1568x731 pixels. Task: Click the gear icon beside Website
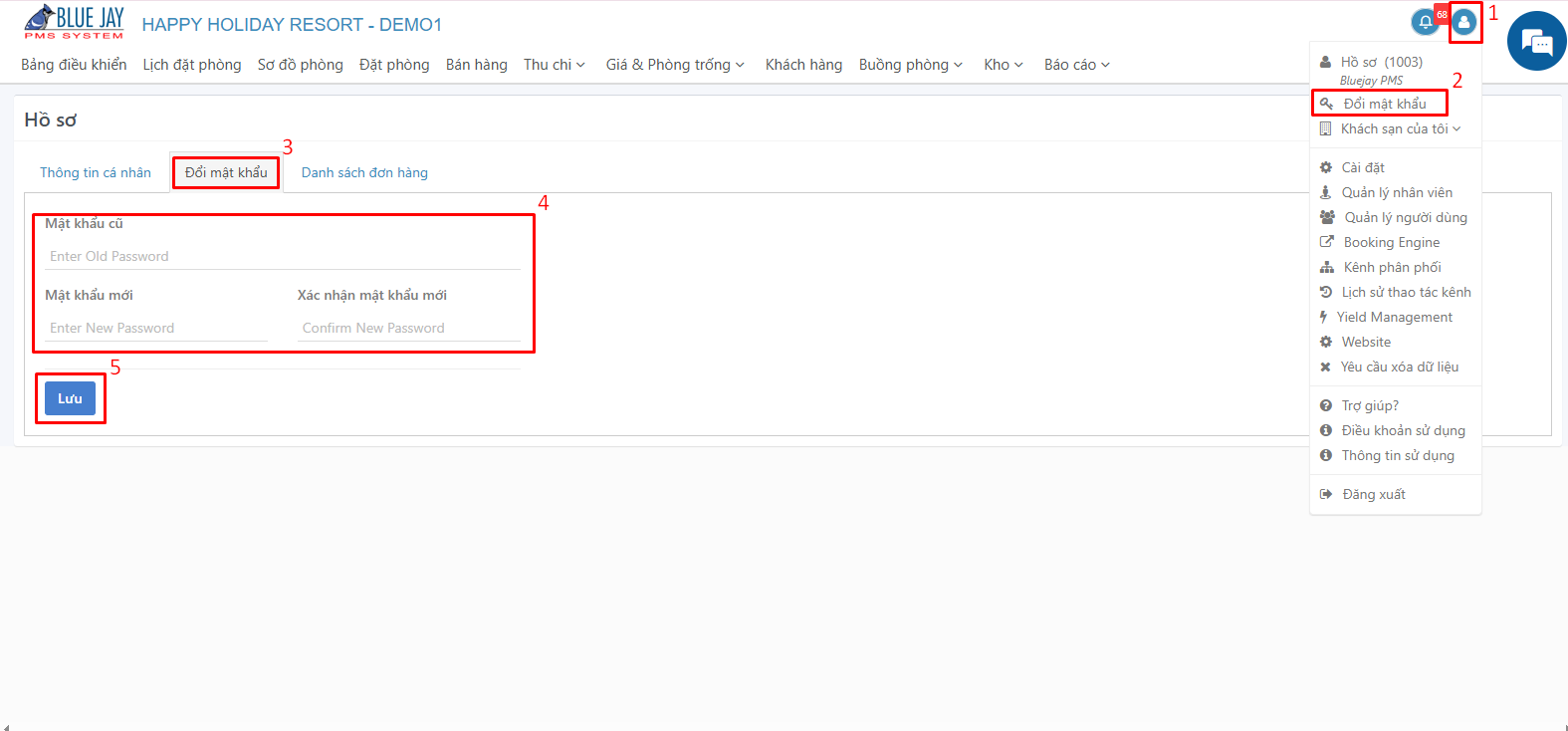coord(1326,342)
